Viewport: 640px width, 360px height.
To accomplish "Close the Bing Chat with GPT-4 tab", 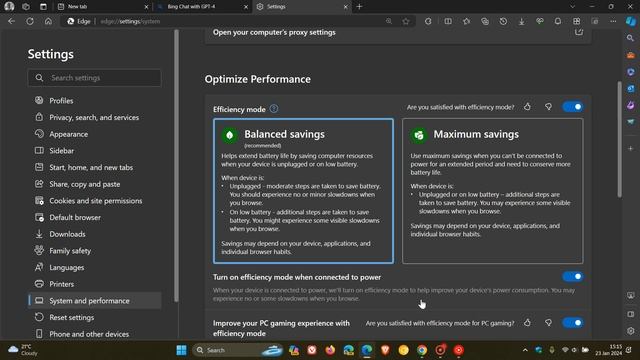I will tap(246, 7).
